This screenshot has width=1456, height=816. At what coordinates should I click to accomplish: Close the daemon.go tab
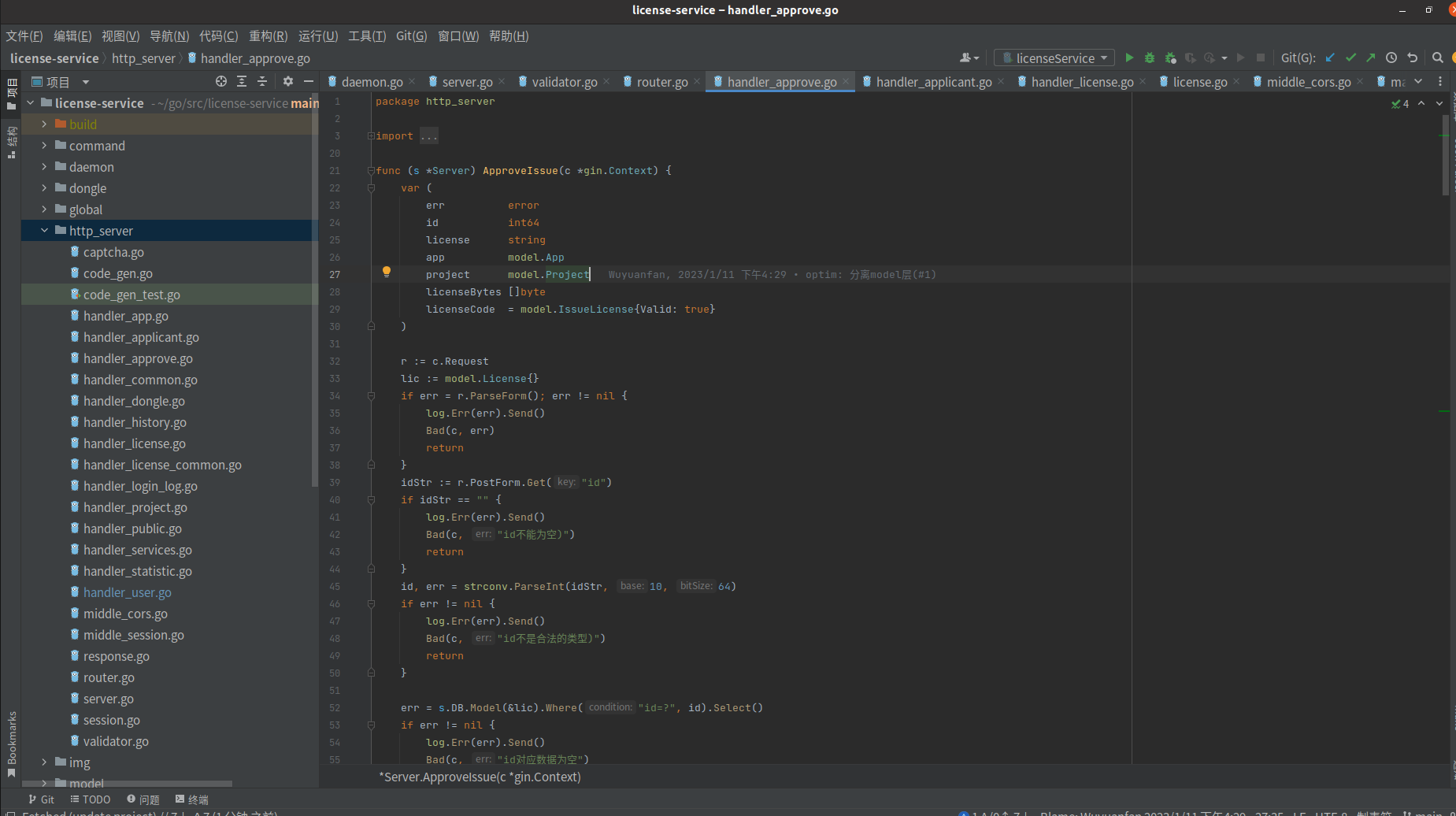coord(412,81)
